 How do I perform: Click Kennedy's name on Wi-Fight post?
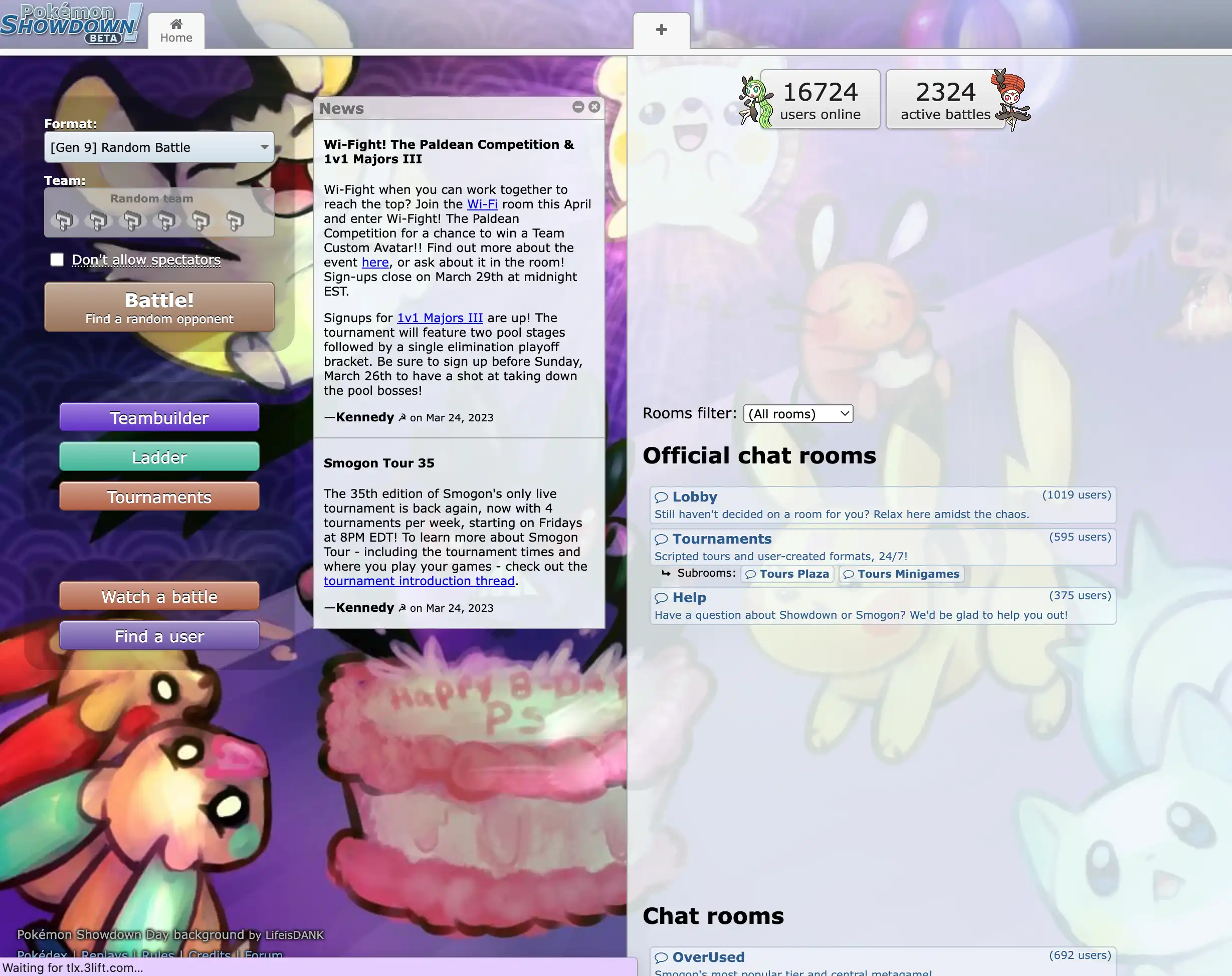pyautogui.click(x=364, y=417)
